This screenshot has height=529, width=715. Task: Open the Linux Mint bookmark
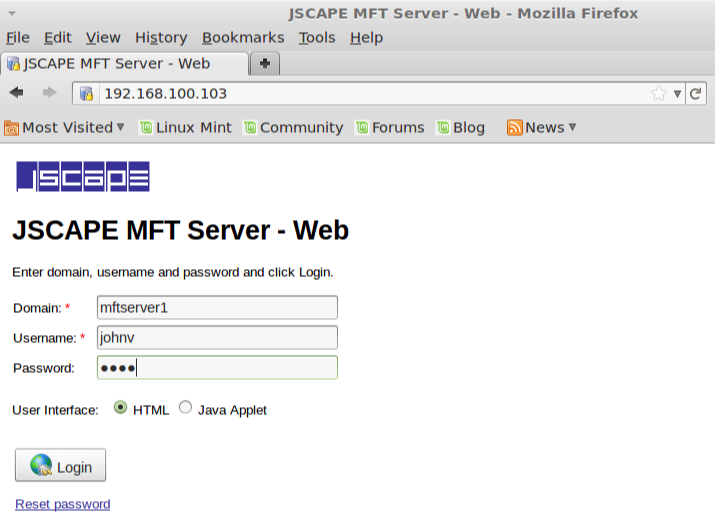pos(186,127)
